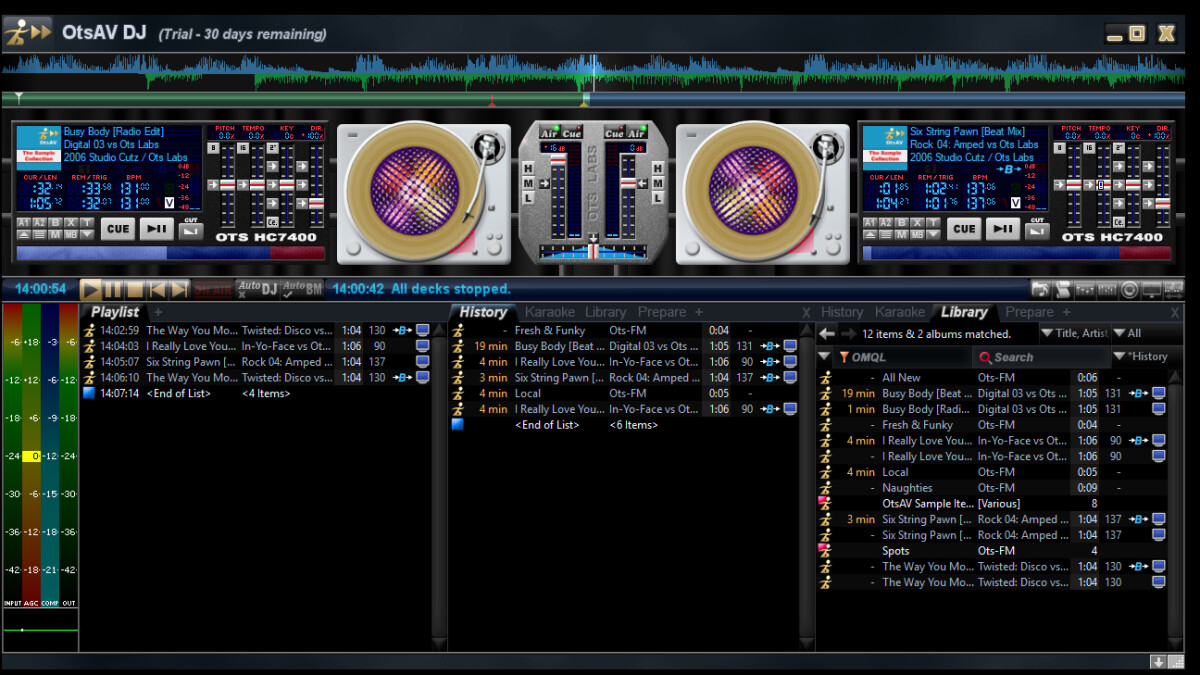The image size is (1200, 675).
Task: Open the *History sort dropdown
Action: (1140, 357)
